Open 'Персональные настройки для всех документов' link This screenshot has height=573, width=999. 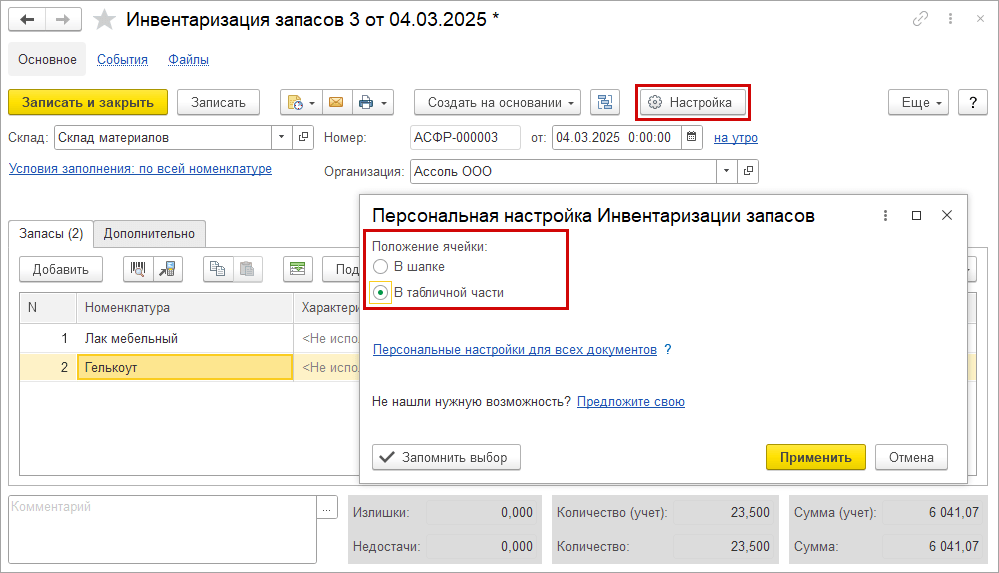pos(514,350)
